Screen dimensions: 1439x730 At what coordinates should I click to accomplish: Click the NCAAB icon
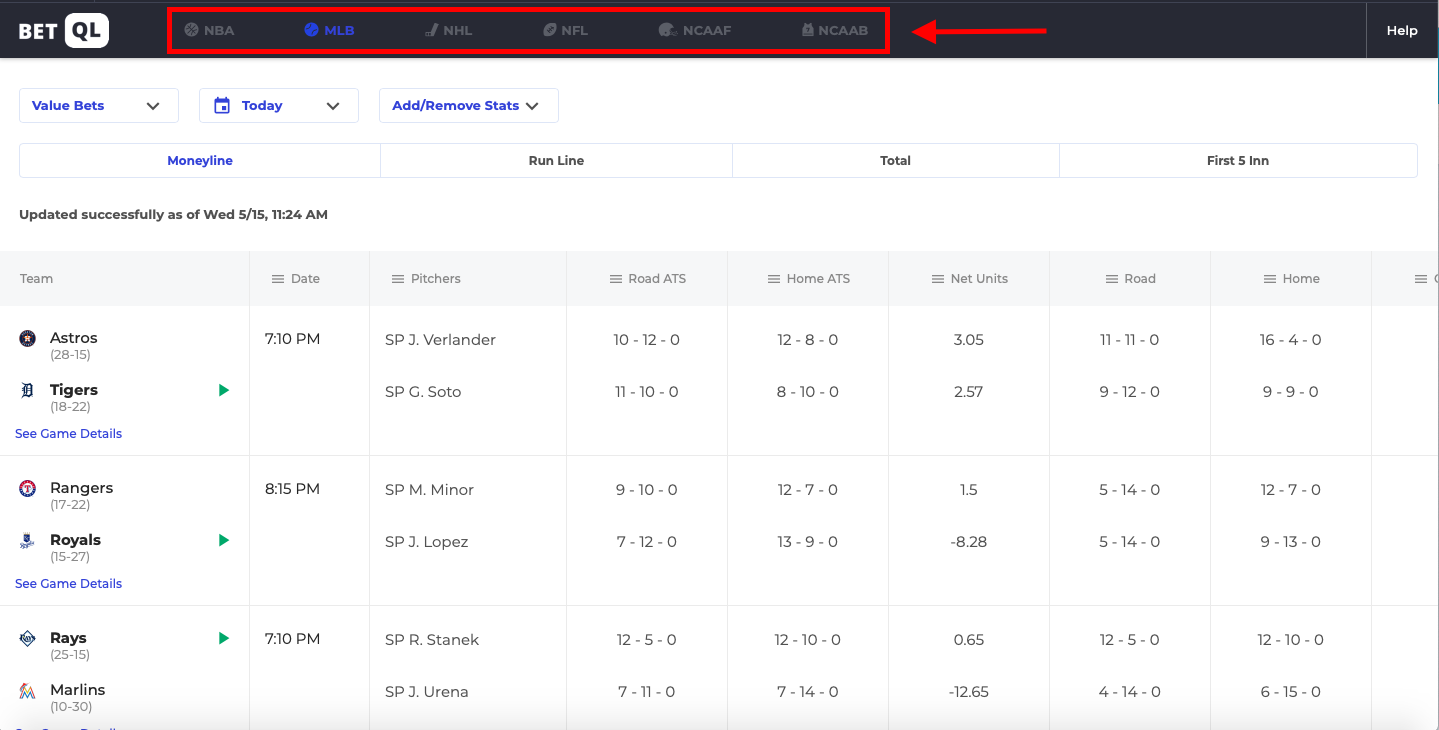808,30
